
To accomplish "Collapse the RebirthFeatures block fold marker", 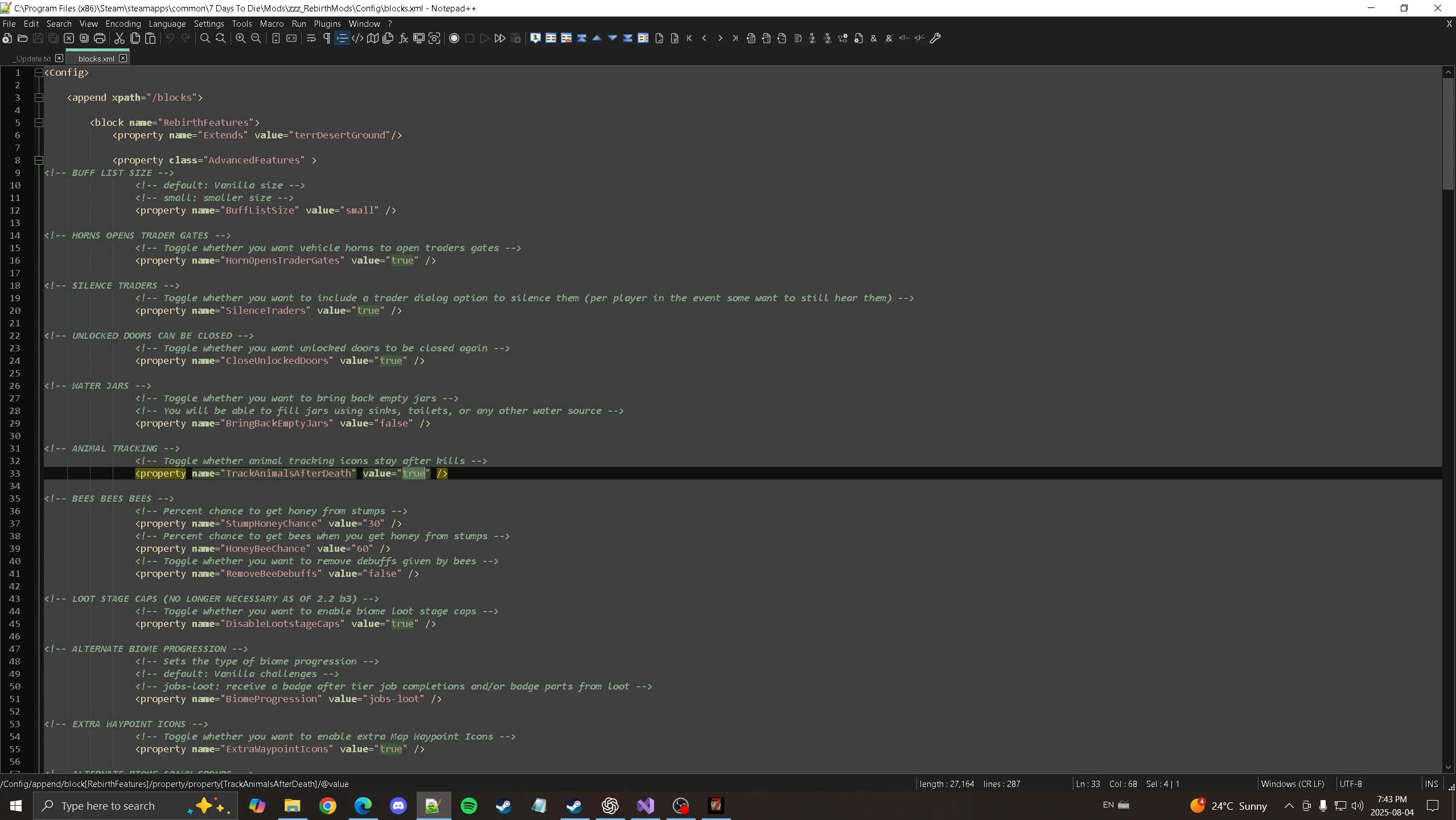I will click(39, 122).
